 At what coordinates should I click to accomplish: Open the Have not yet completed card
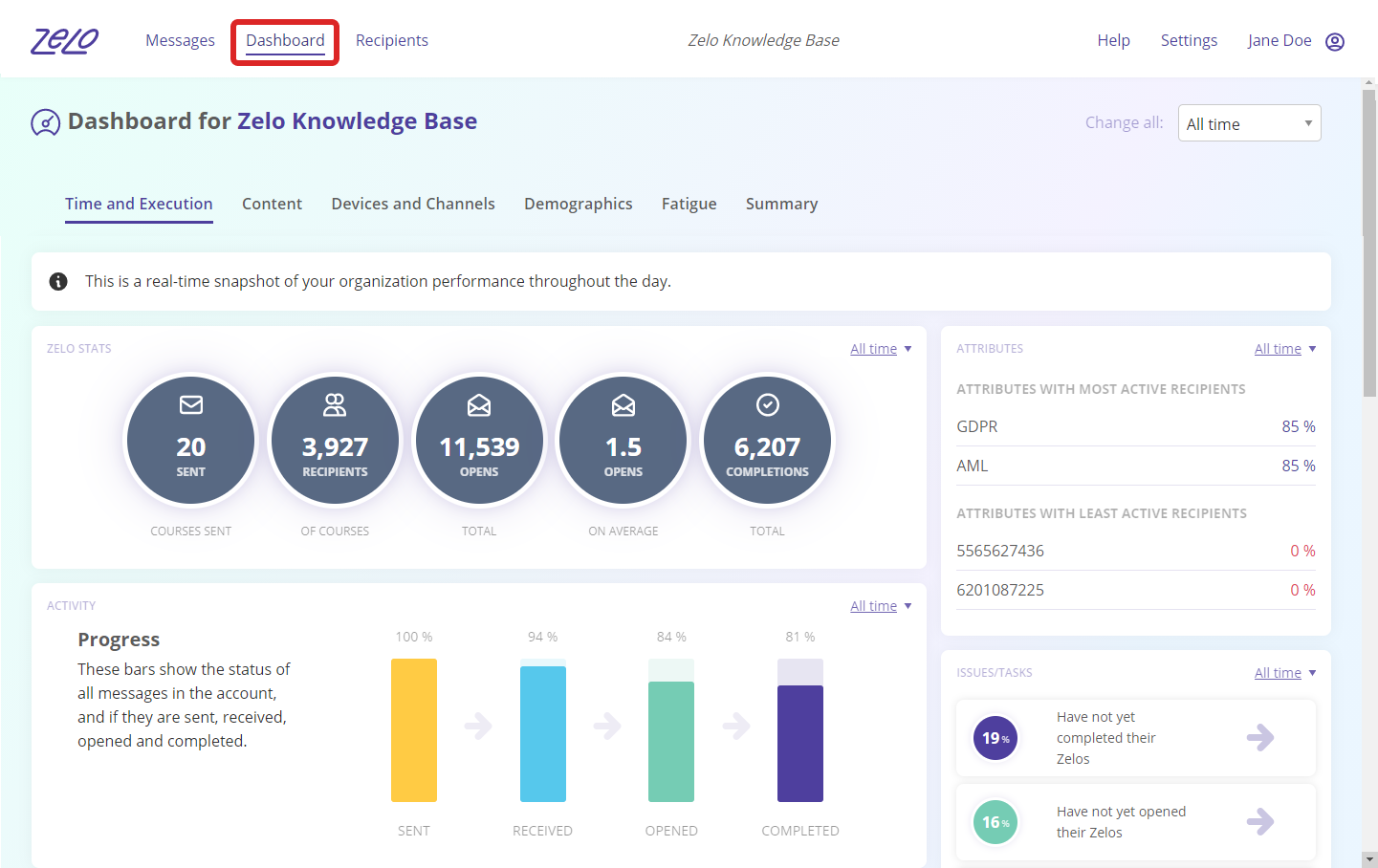click(x=1136, y=738)
